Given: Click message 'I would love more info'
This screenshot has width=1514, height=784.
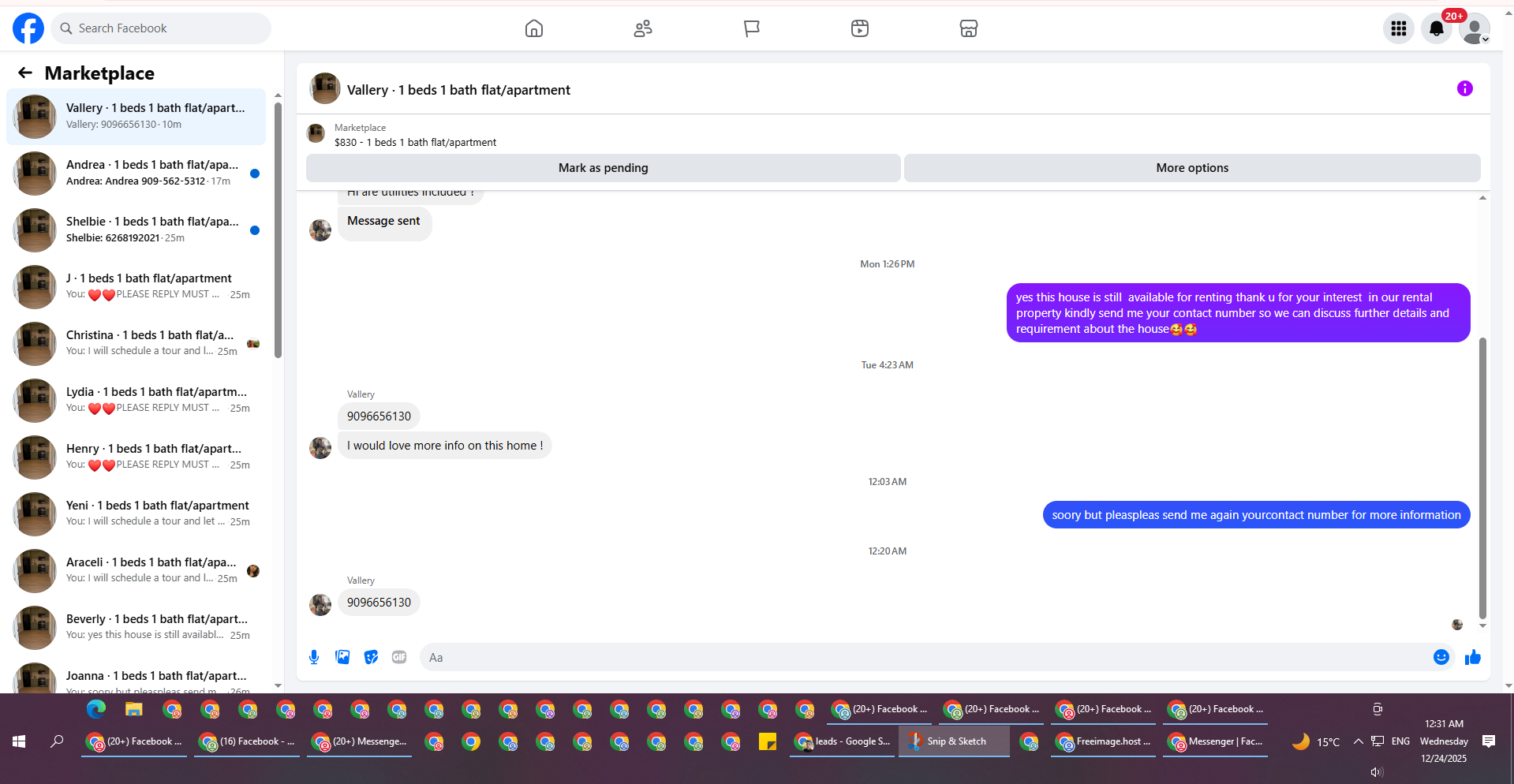Looking at the screenshot, I should pos(445,446).
